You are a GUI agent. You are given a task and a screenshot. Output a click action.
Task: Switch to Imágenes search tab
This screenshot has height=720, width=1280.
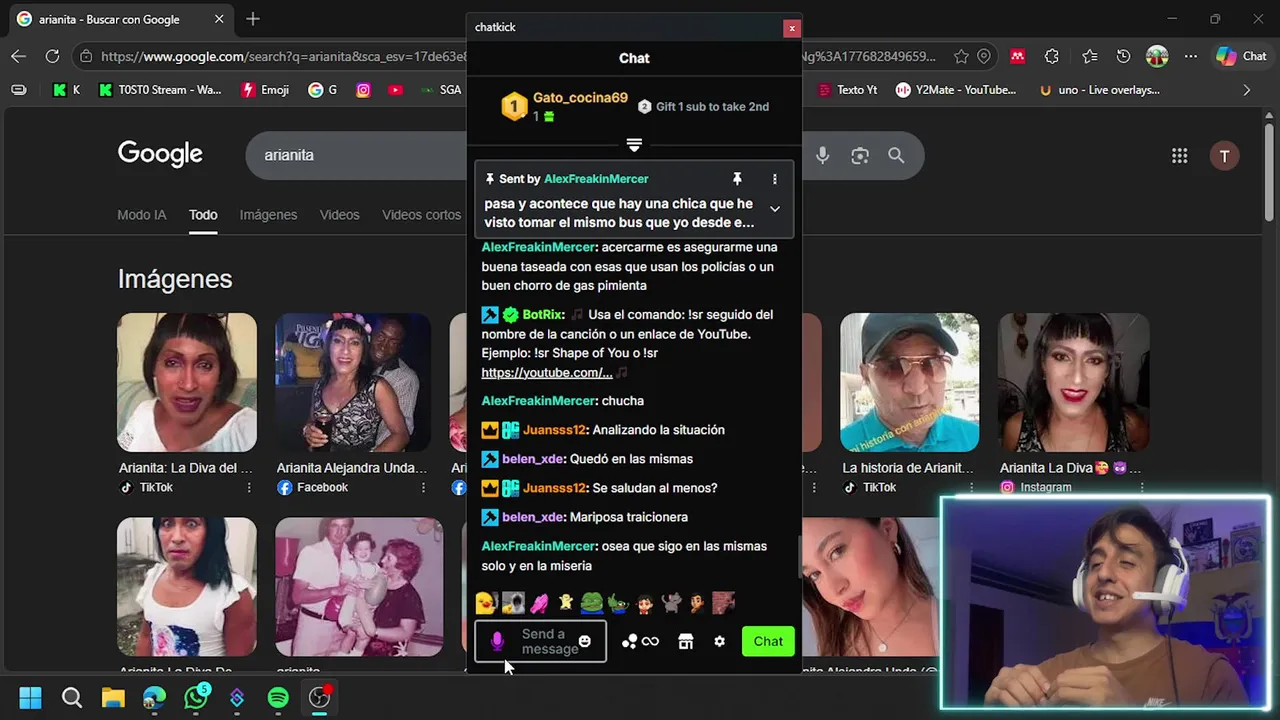pos(268,215)
